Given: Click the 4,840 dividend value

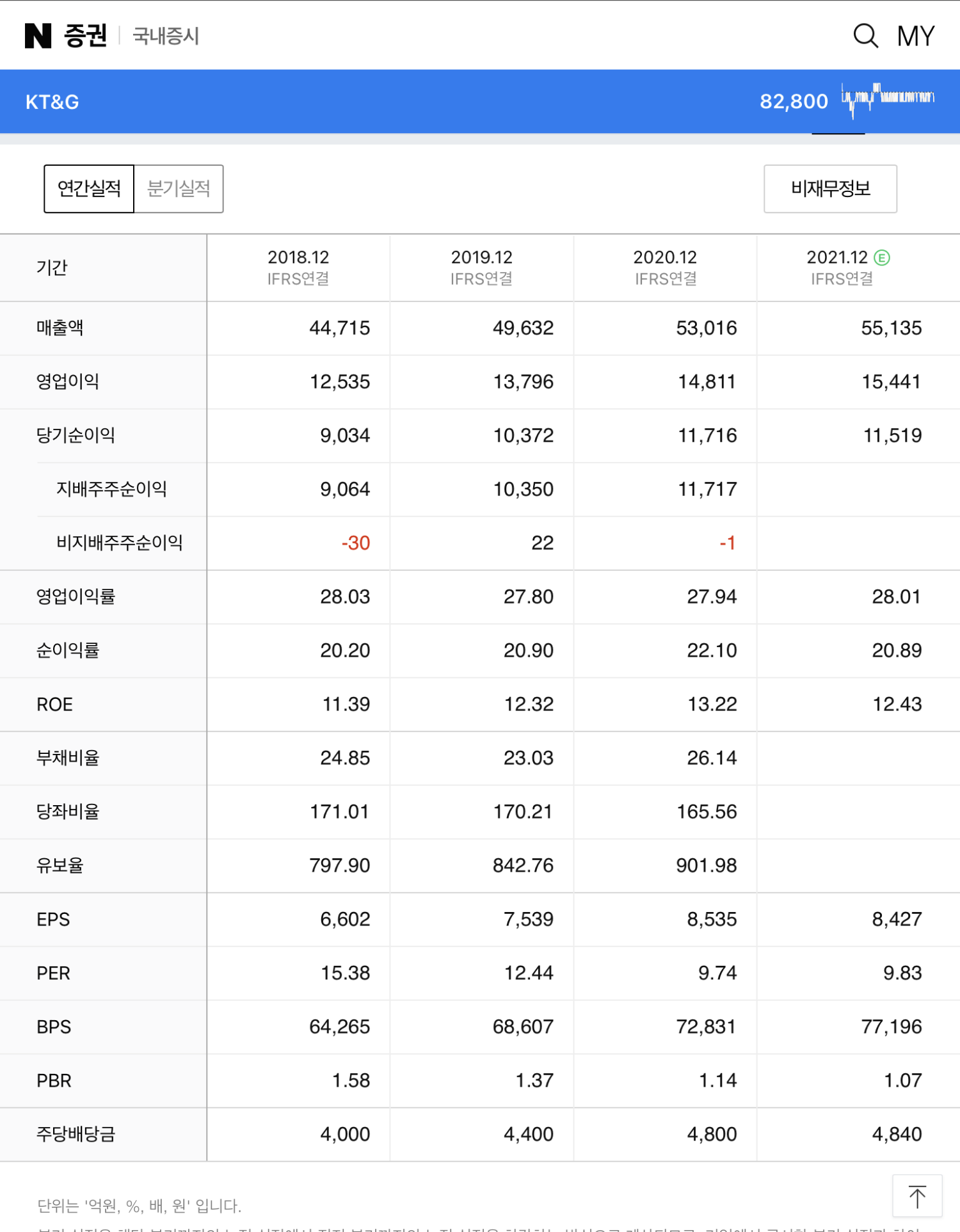Looking at the screenshot, I should 897,1135.
